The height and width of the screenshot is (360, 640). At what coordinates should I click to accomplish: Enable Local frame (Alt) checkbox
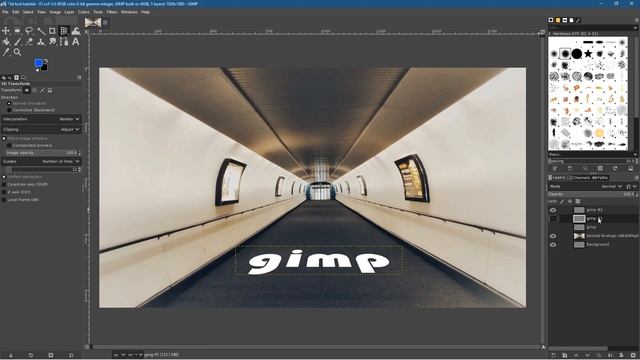click(x=4, y=200)
